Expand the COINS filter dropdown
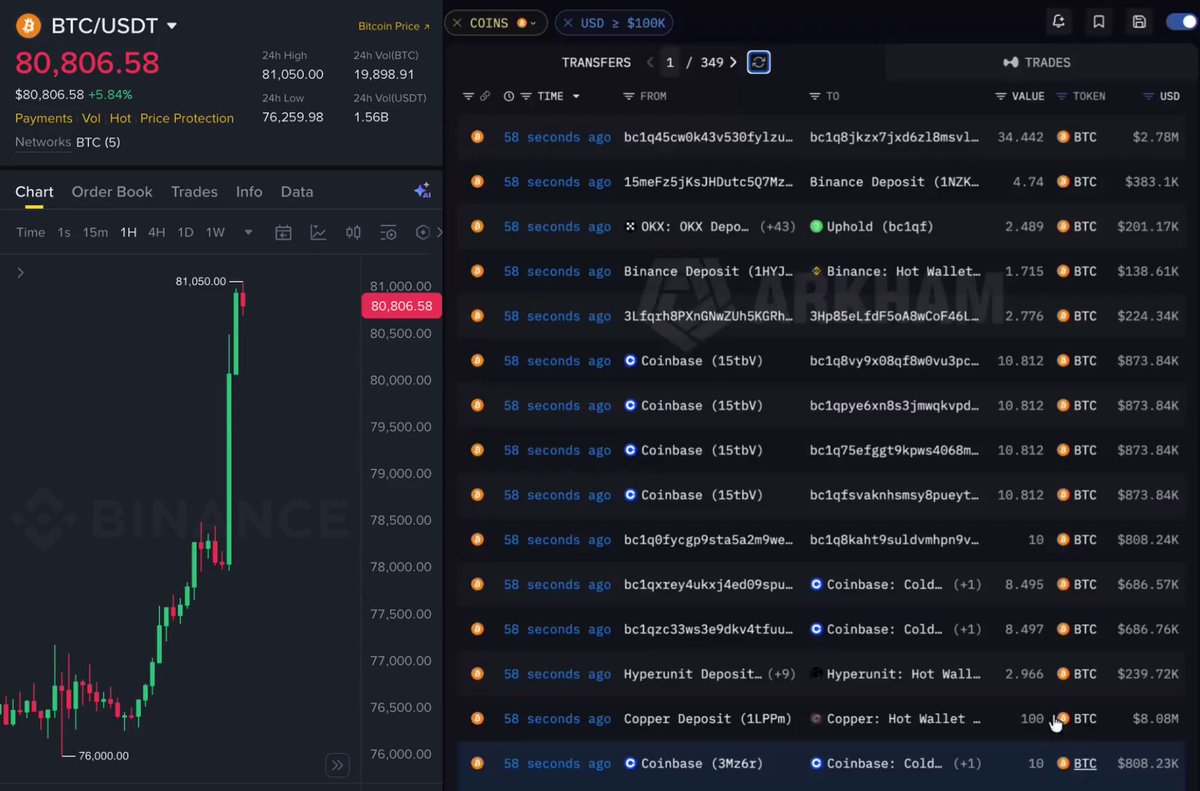Image resolution: width=1200 pixels, height=791 pixels. point(534,23)
